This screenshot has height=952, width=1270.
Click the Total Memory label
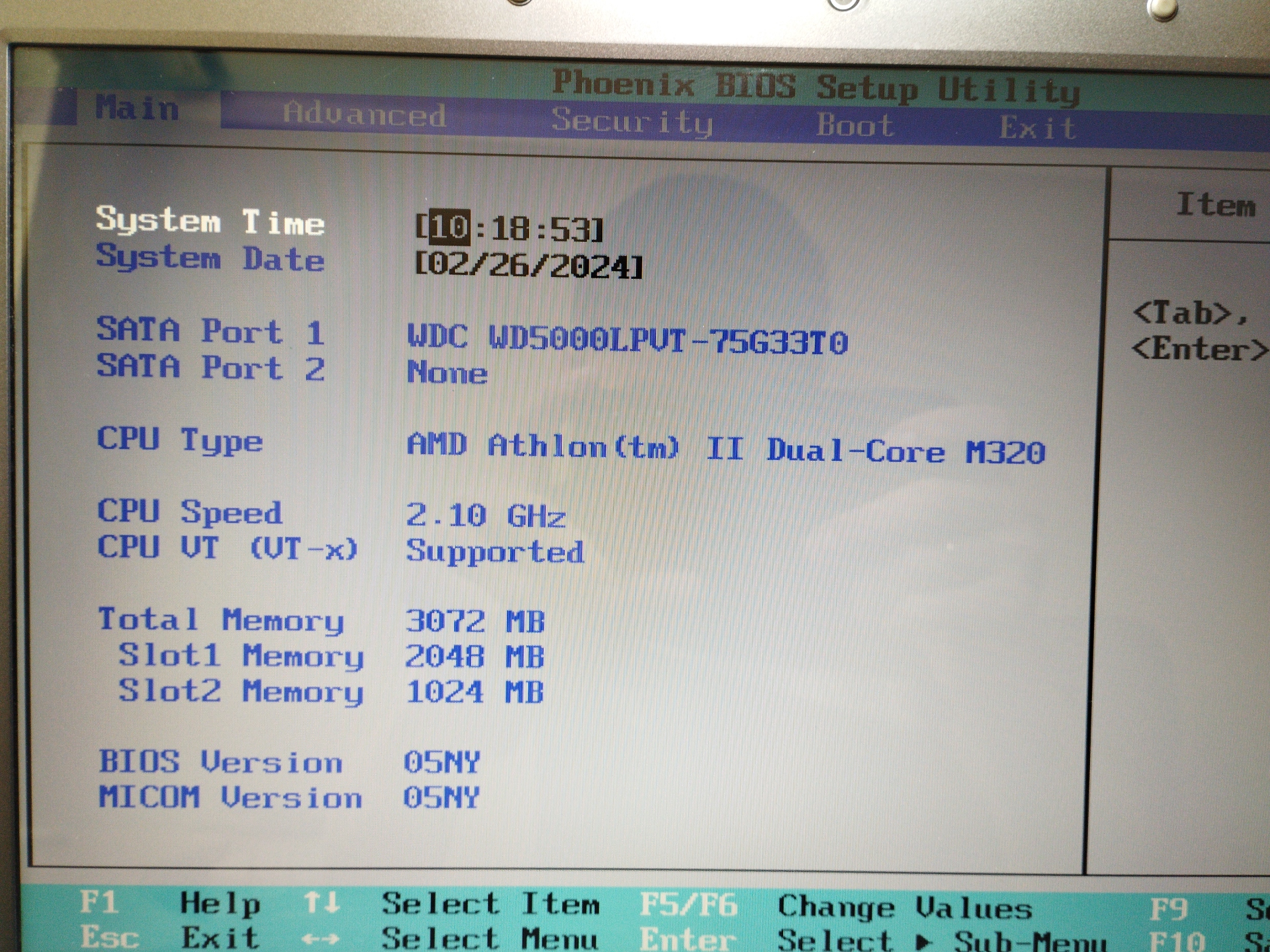(x=221, y=621)
